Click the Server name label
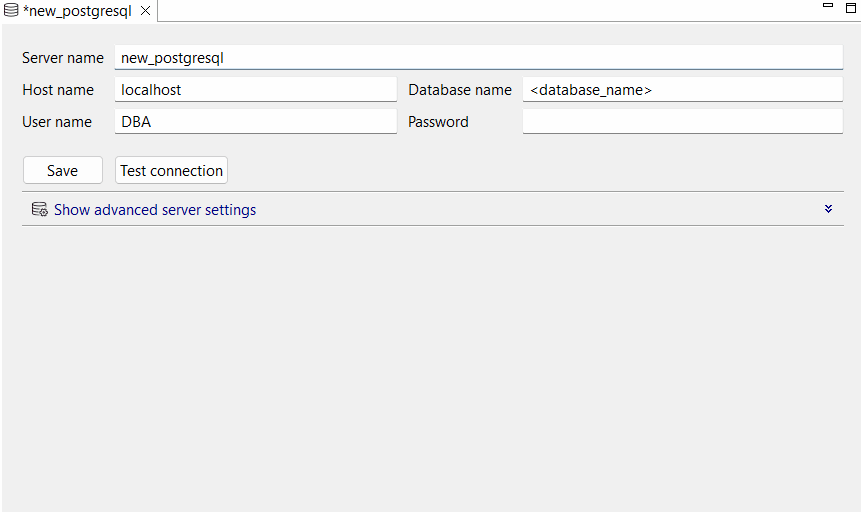Screen dimensions: 861x512 point(63,58)
